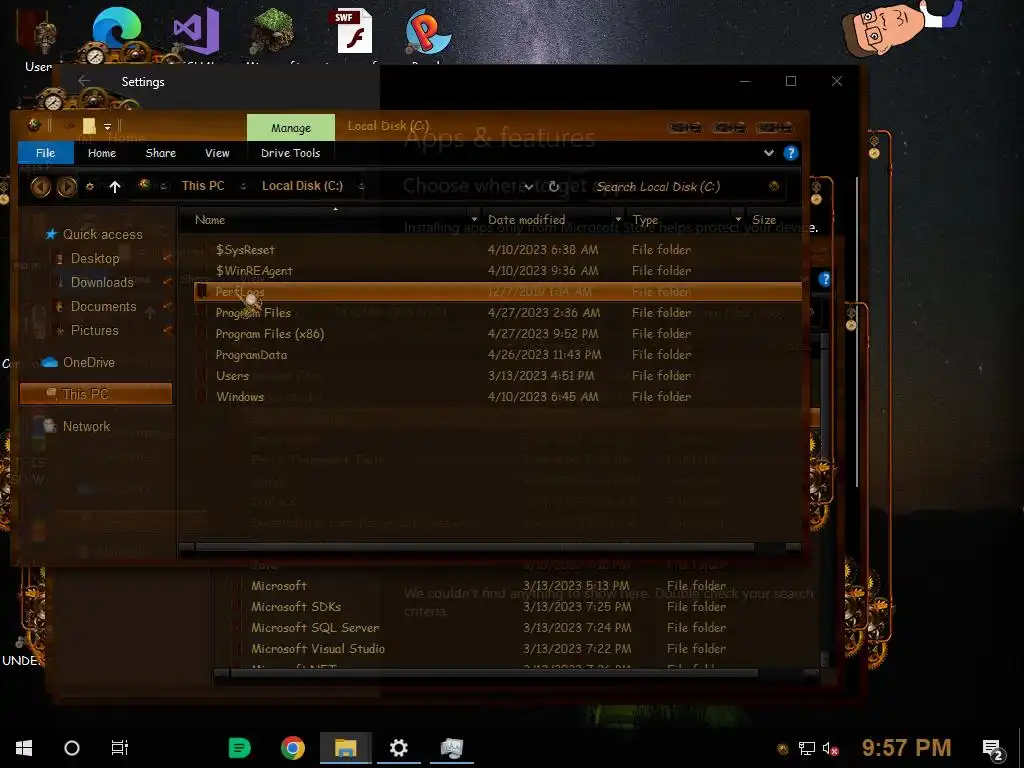The height and width of the screenshot is (768, 1024).
Task: Expand the This PC breadcrumb arrow
Action: coord(243,186)
